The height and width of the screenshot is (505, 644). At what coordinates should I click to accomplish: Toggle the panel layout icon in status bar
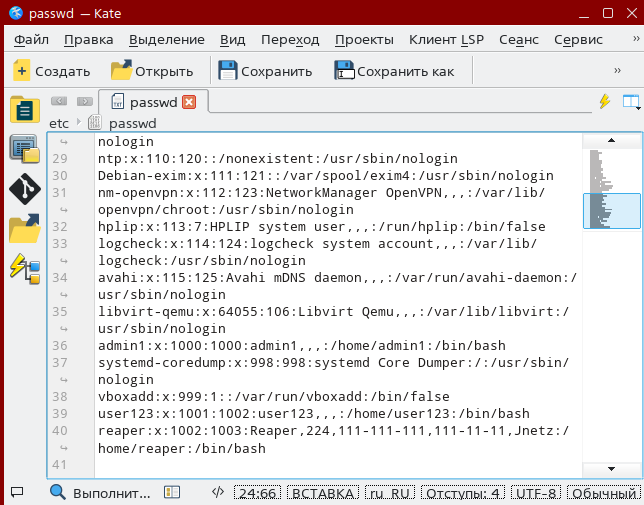coord(172,492)
